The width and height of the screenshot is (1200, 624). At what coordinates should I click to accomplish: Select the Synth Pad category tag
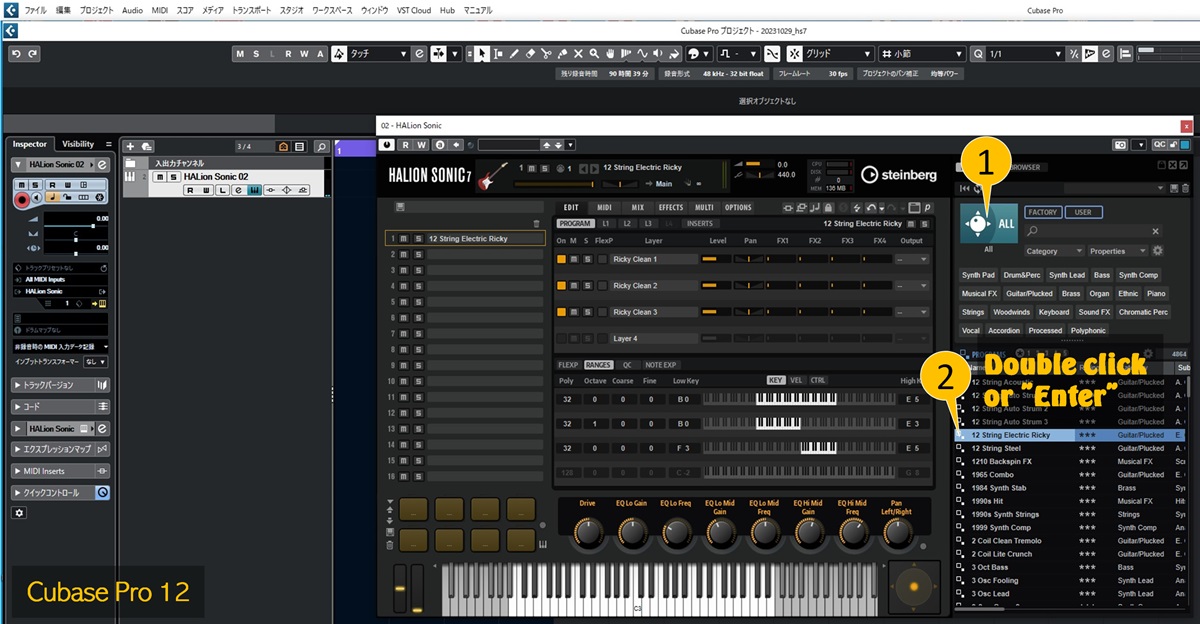tap(978, 275)
